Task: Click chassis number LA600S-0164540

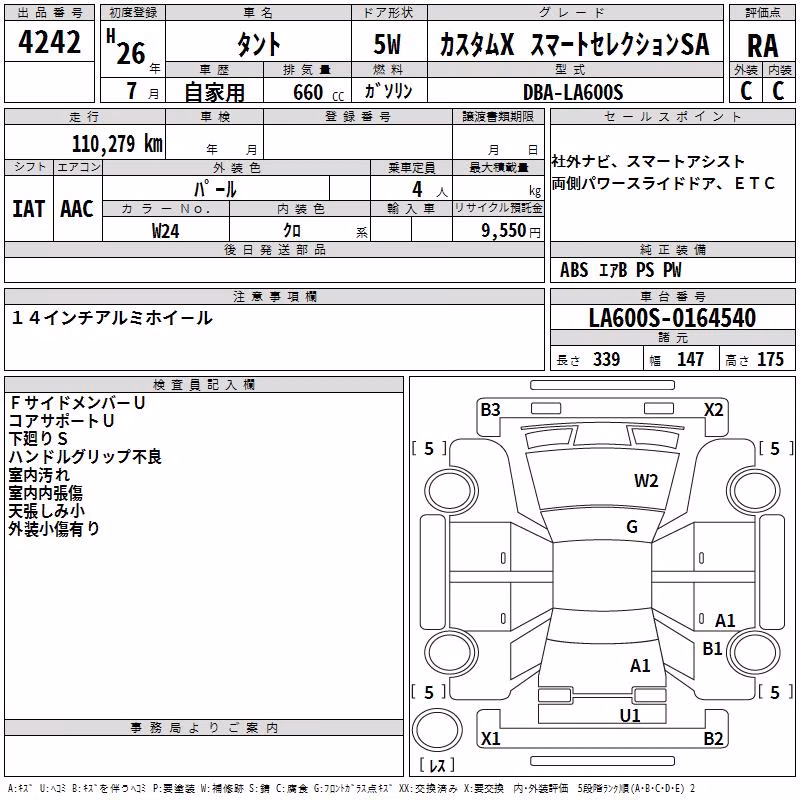Action: (x=672, y=318)
